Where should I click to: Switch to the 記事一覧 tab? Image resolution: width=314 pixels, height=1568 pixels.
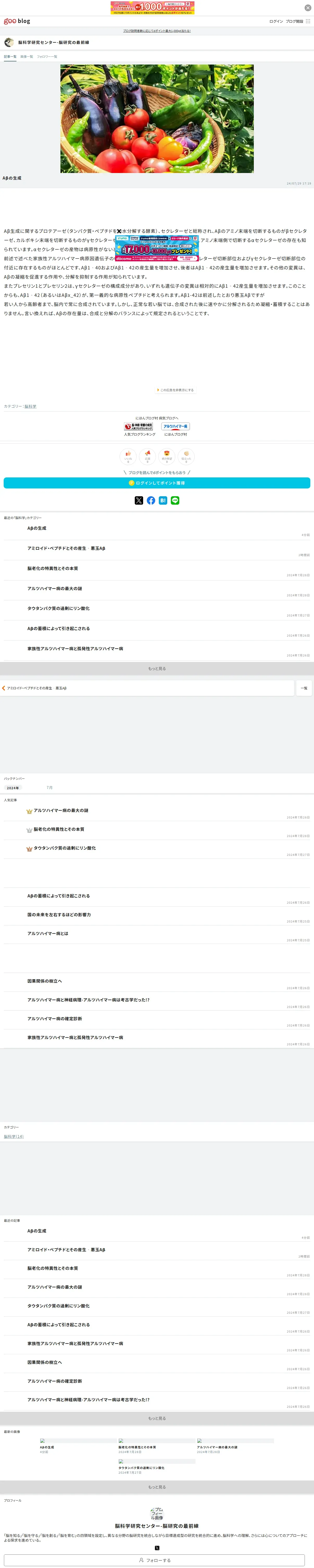[x=10, y=57]
